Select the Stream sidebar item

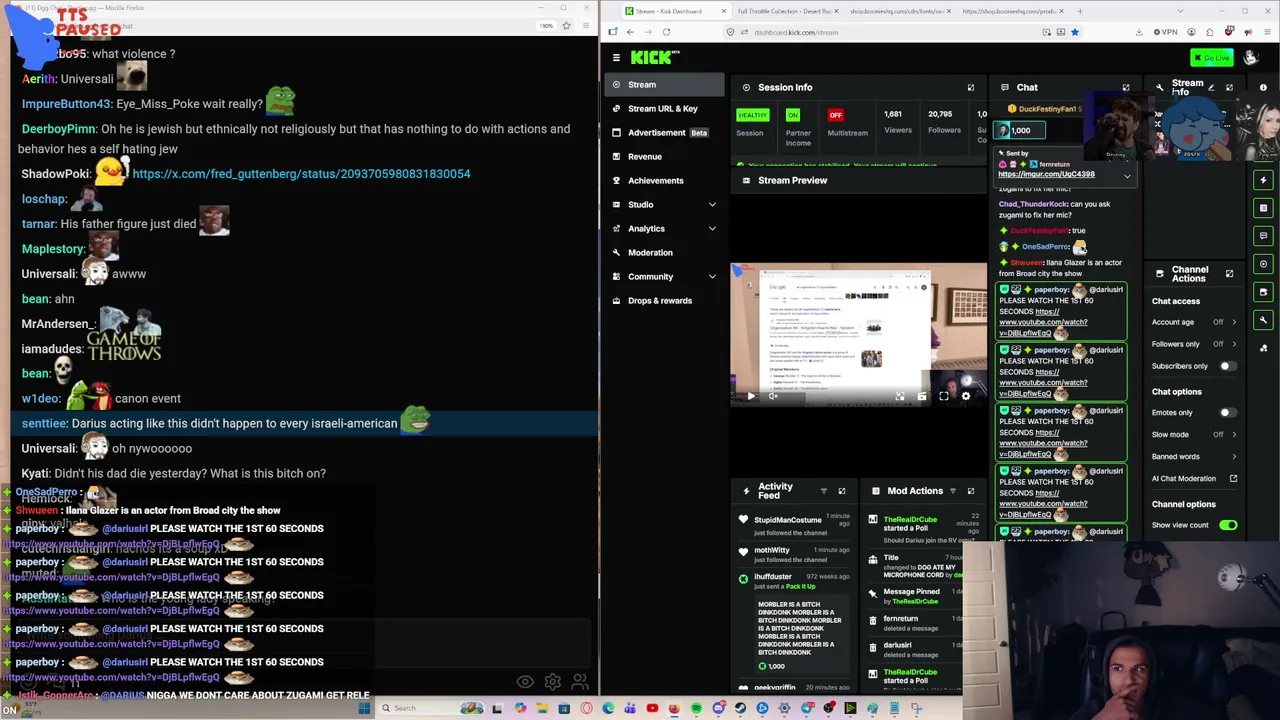pos(664,85)
